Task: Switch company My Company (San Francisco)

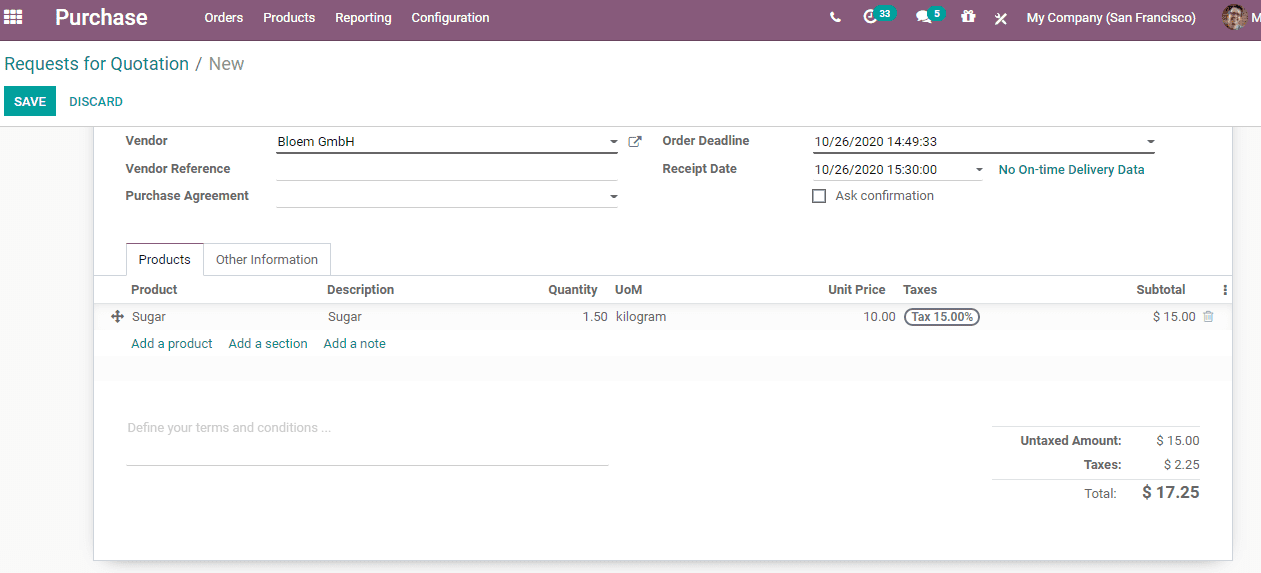Action: tap(1111, 18)
